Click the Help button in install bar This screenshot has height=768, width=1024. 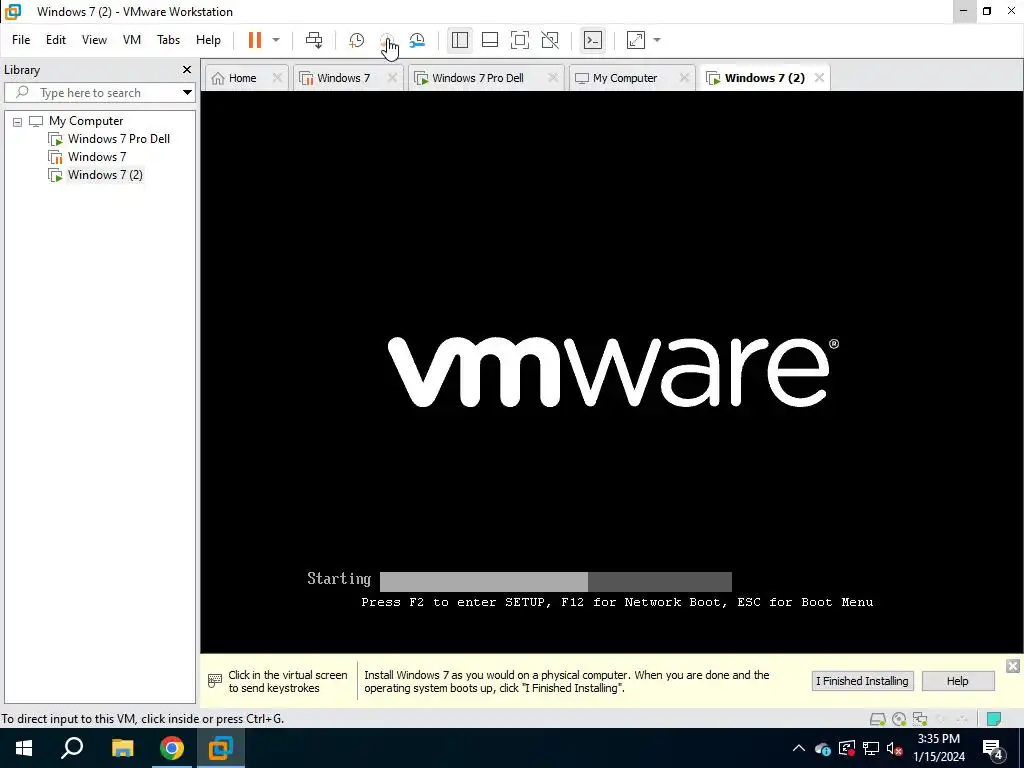(957, 681)
